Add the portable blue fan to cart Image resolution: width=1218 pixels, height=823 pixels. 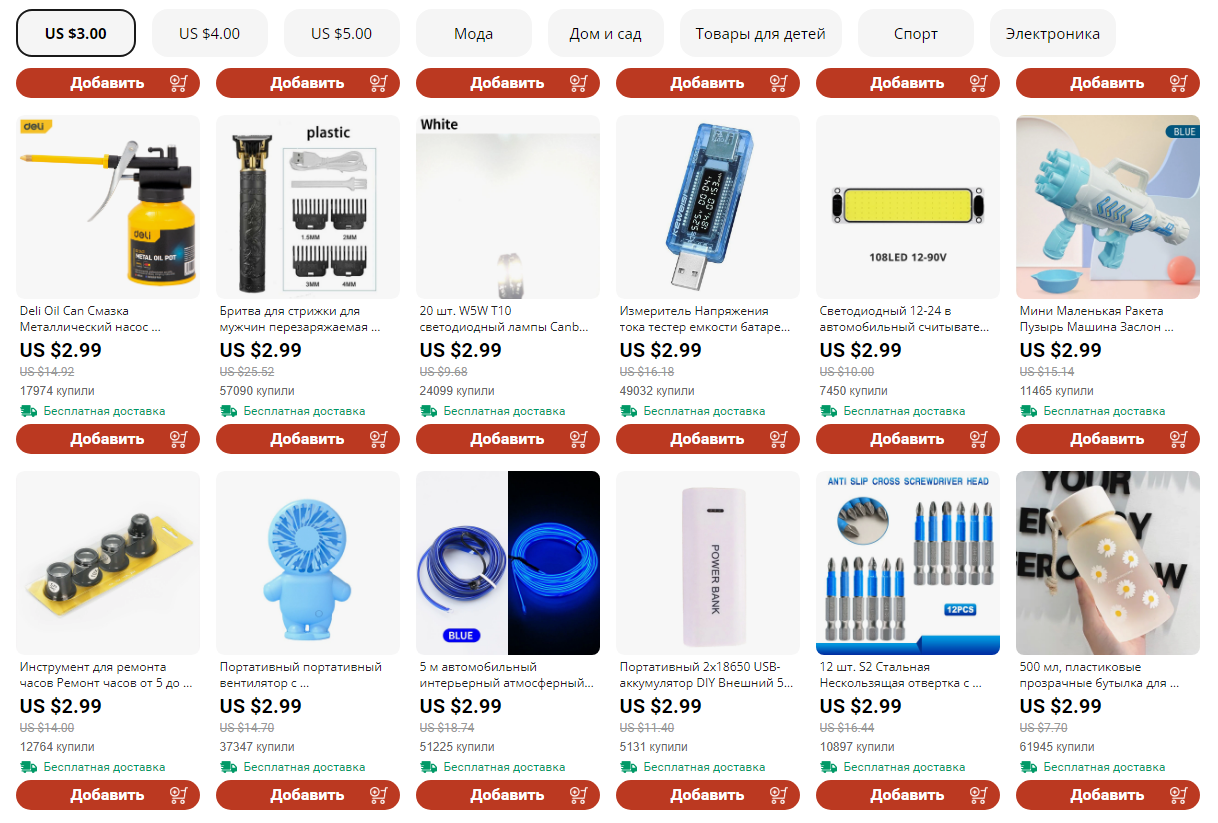pyautogui.click(x=308, y=795)
